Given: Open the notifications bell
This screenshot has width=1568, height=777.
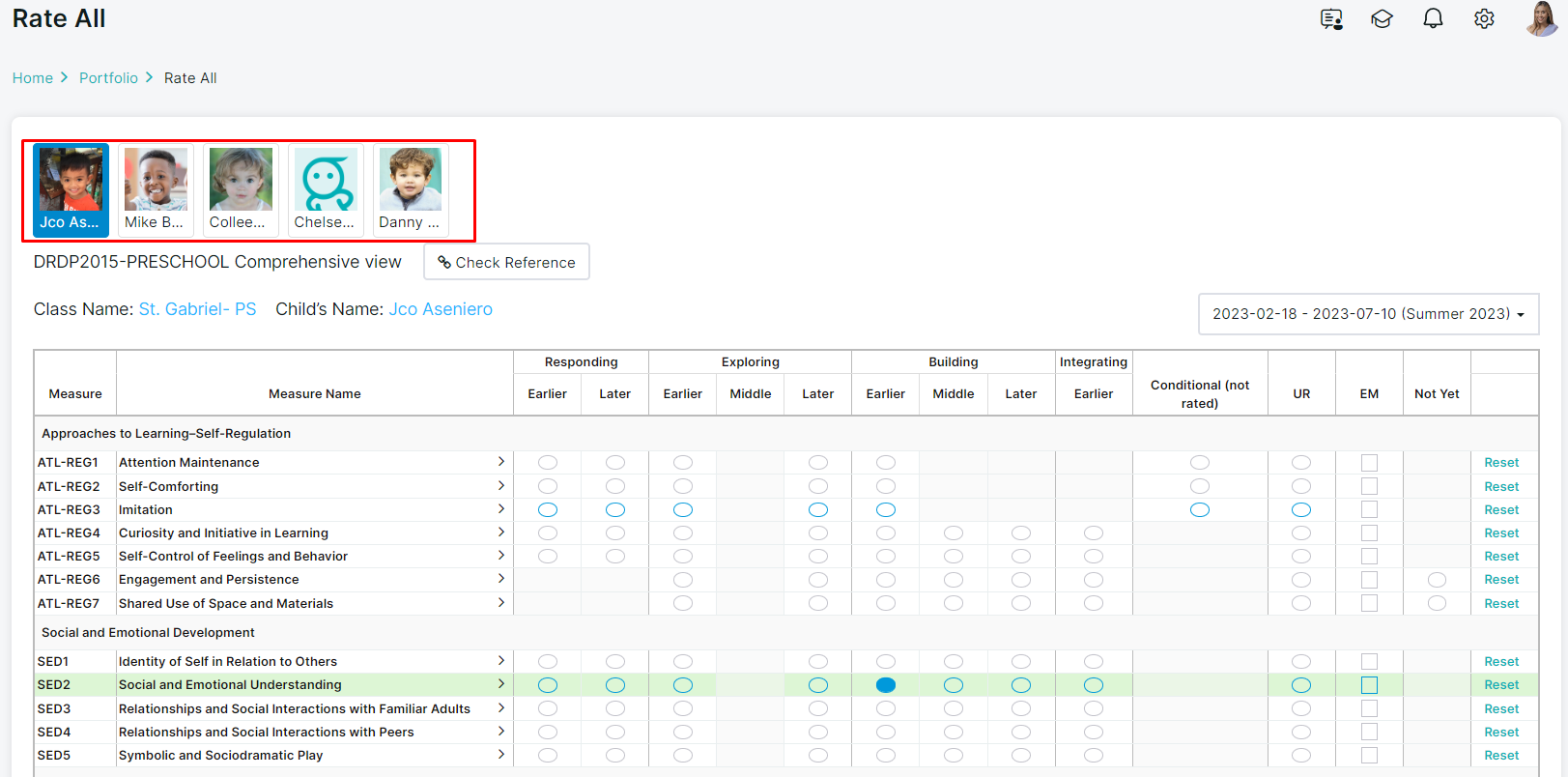Looking at the screenshot, I should coord(1433,19).
